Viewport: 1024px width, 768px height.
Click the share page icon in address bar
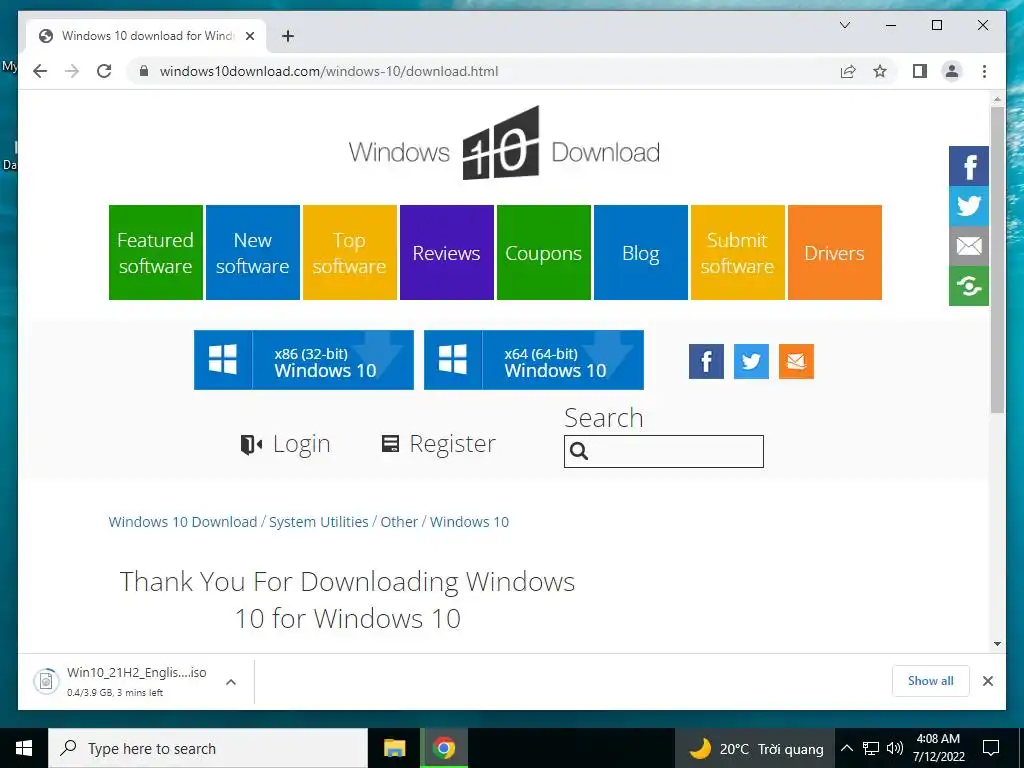[x=848, y=71]
